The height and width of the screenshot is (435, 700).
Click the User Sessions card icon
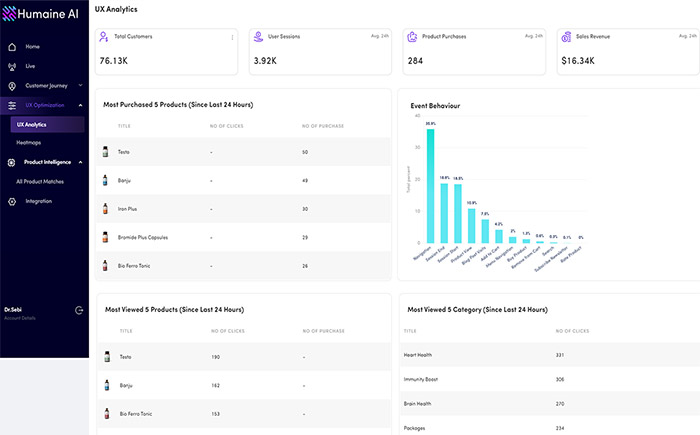[258, 37]
